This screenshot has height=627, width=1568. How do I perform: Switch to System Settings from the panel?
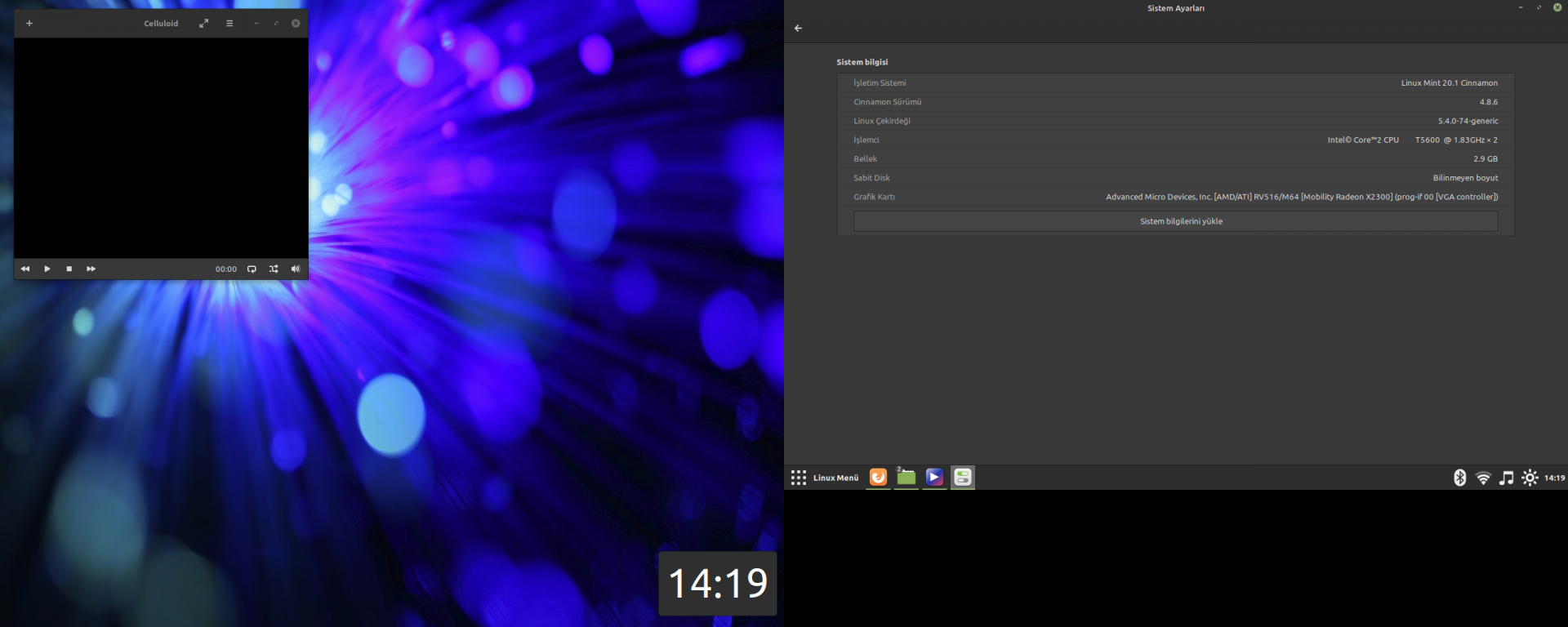coord(963,478)
